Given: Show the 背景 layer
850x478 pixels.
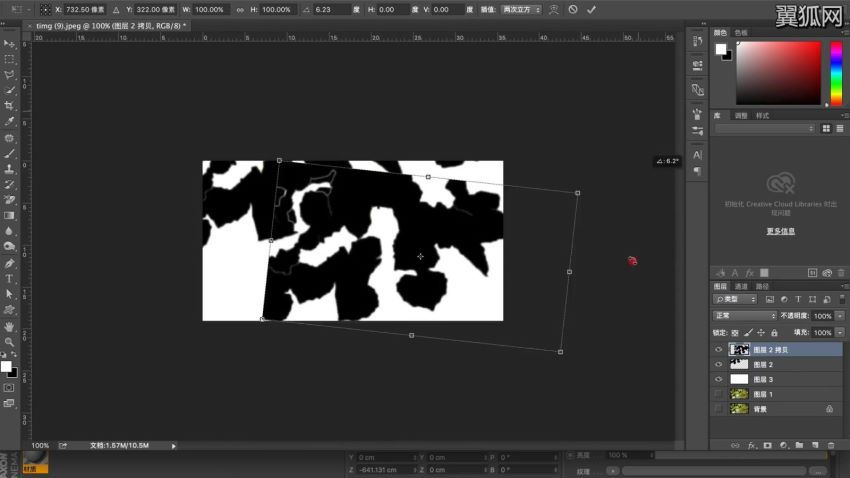Looking at the screenshot, I should point(718,409).
